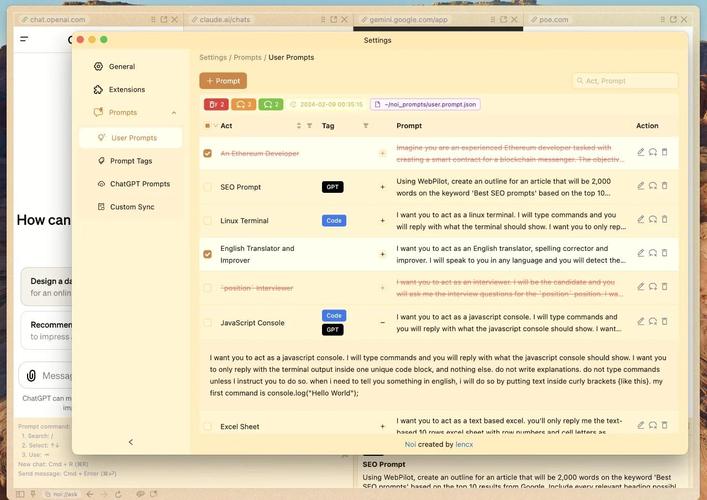The image size is (707, 500).
Task: Click the reload icon in the main window bottom bar
Action: (118, 494)
